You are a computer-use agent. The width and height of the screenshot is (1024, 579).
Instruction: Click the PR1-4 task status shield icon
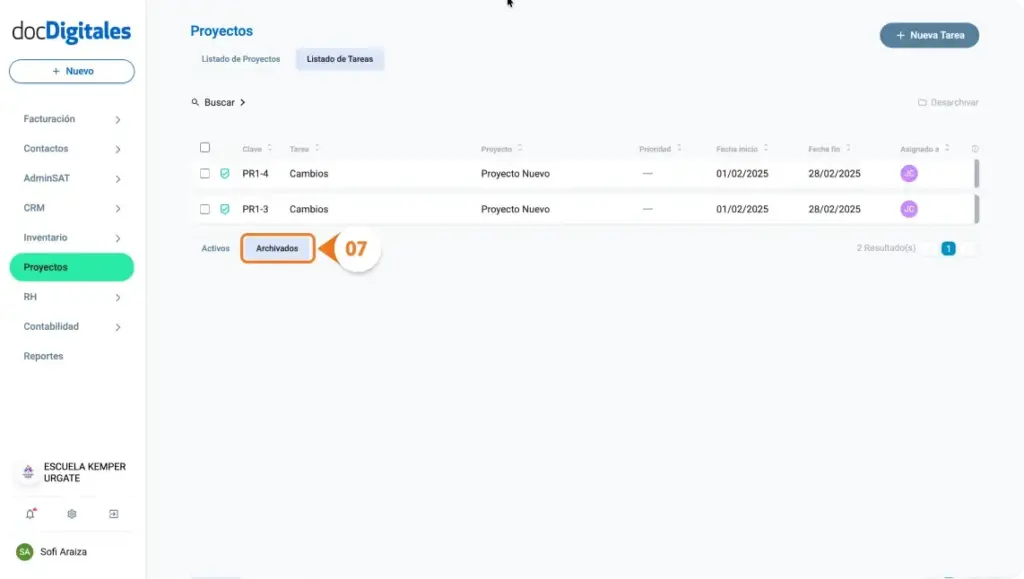point(225,174)
